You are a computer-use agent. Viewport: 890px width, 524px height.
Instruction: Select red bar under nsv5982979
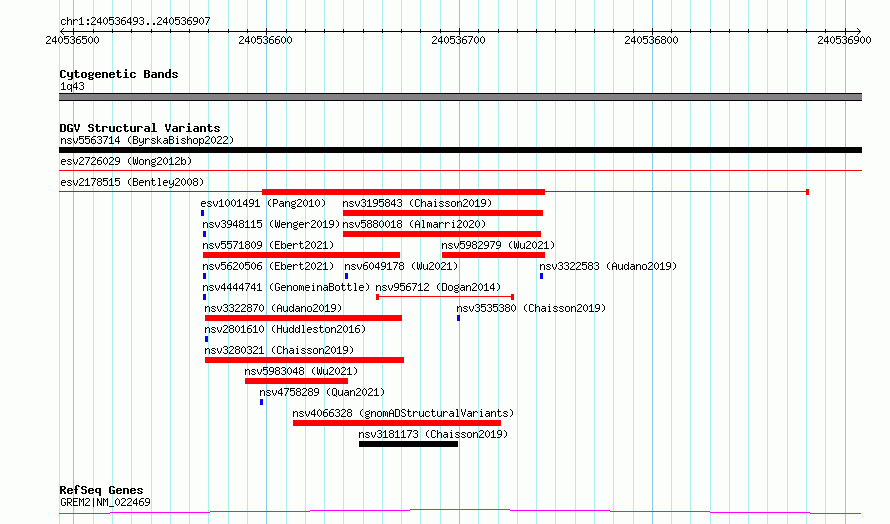tap(493, 255)
